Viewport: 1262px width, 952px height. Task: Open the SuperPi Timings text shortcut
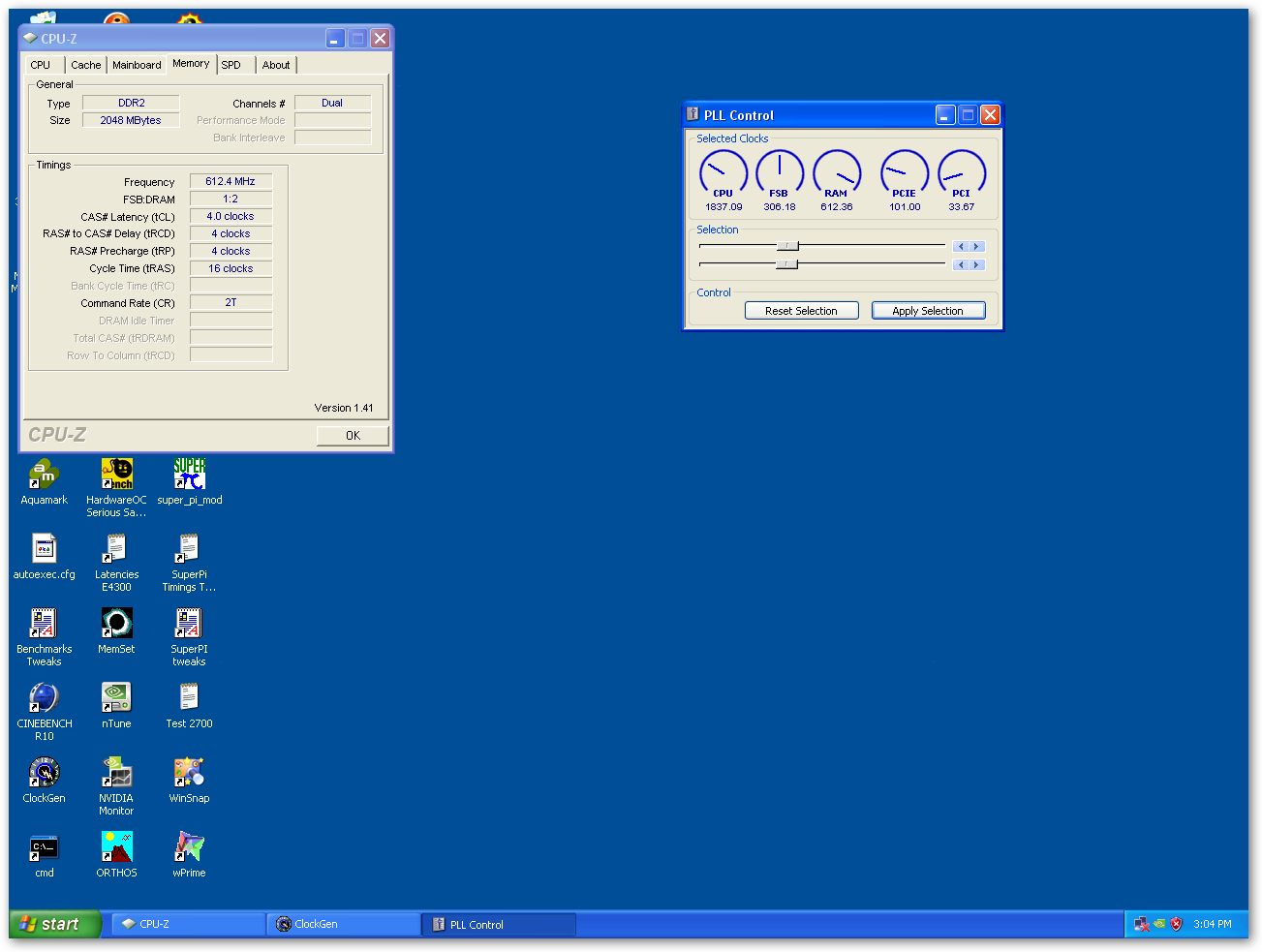point(189,549)
